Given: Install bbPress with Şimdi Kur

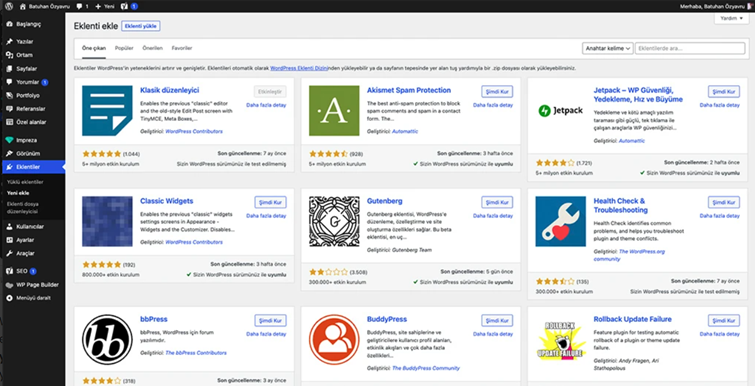Looking at the screenshot, I should (271, 320).
